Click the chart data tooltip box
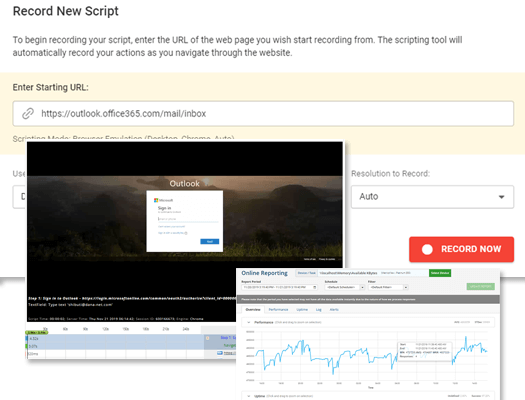The height and width of the screenshot is (400, 525). point(425,350)
